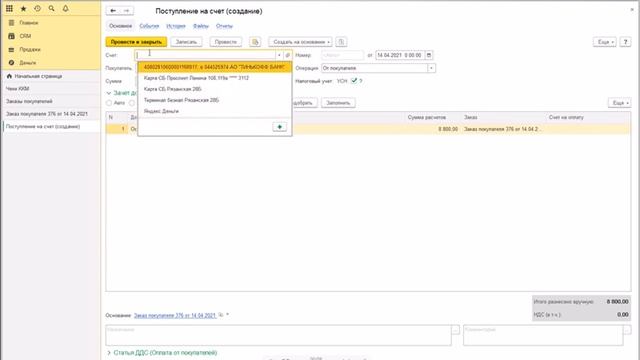Image resolution: width=640 pixels, height=360 pixels.
Task: Click the back arrow navigation button
Action: pos(113,11)
